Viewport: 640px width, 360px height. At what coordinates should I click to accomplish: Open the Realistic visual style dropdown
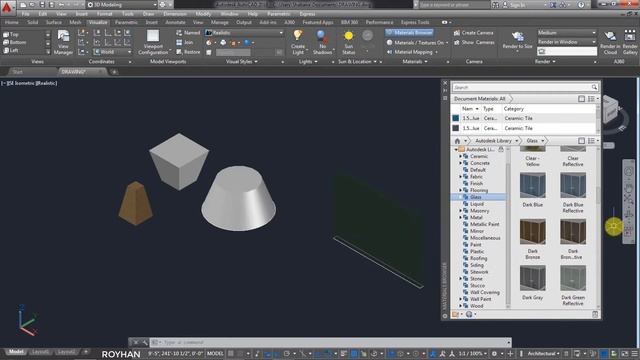pos(244,33)
